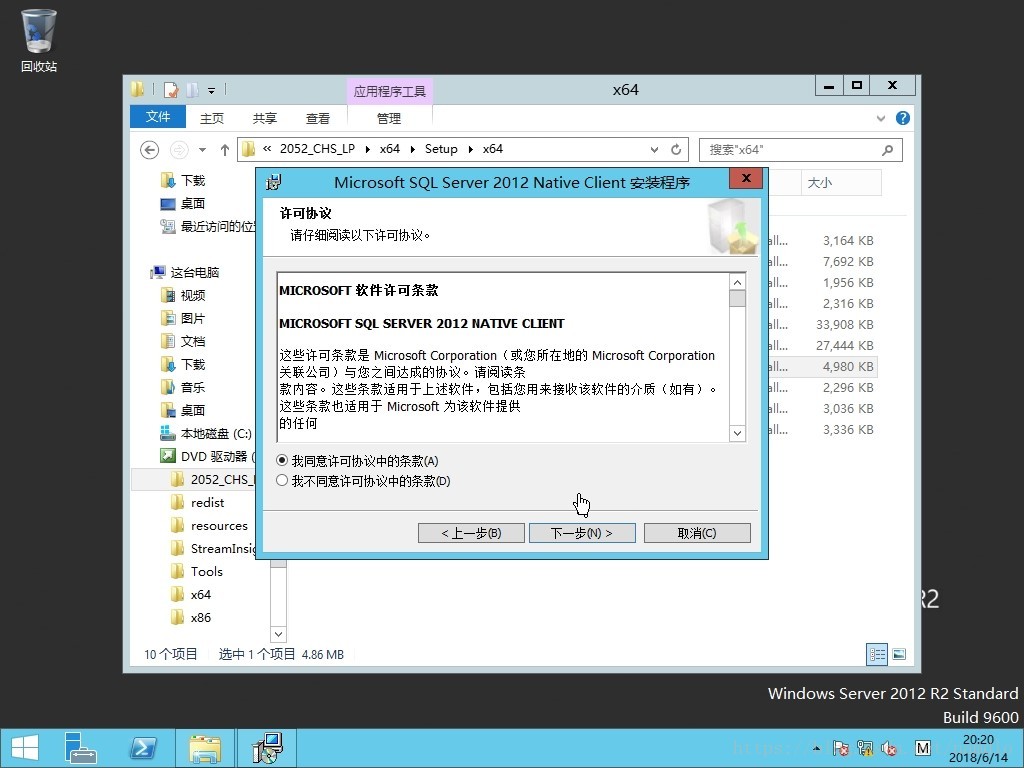The height and width of the screenshot is (768, 1024).
Task: Click the installer icon on the taskbar
Action: (267, 748)
